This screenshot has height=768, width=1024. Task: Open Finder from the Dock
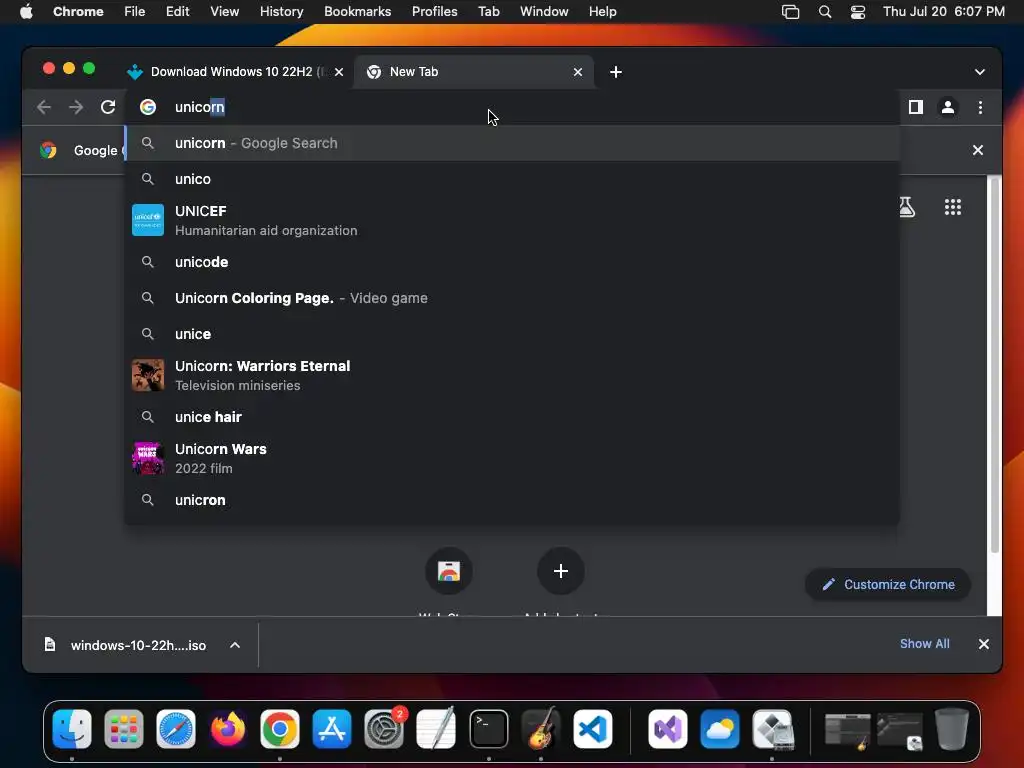coord(72,728)
